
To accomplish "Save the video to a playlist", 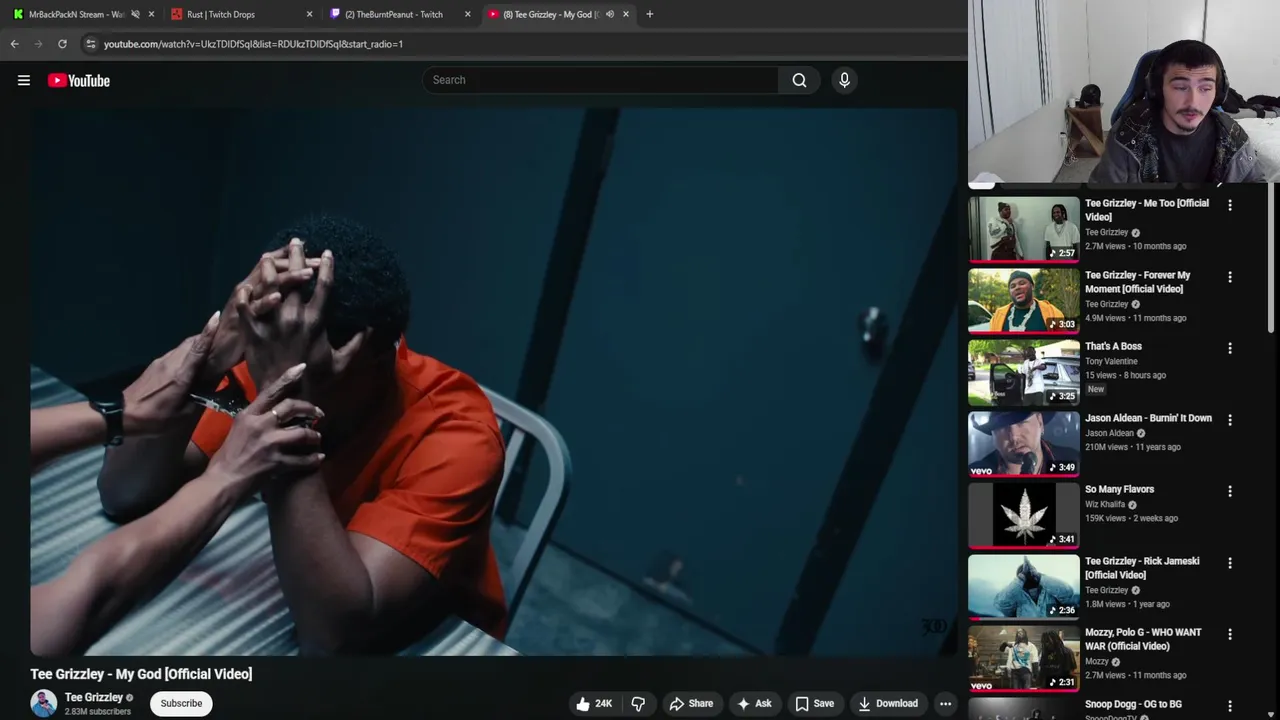I will pyautogui.click(x=814, y=703).
